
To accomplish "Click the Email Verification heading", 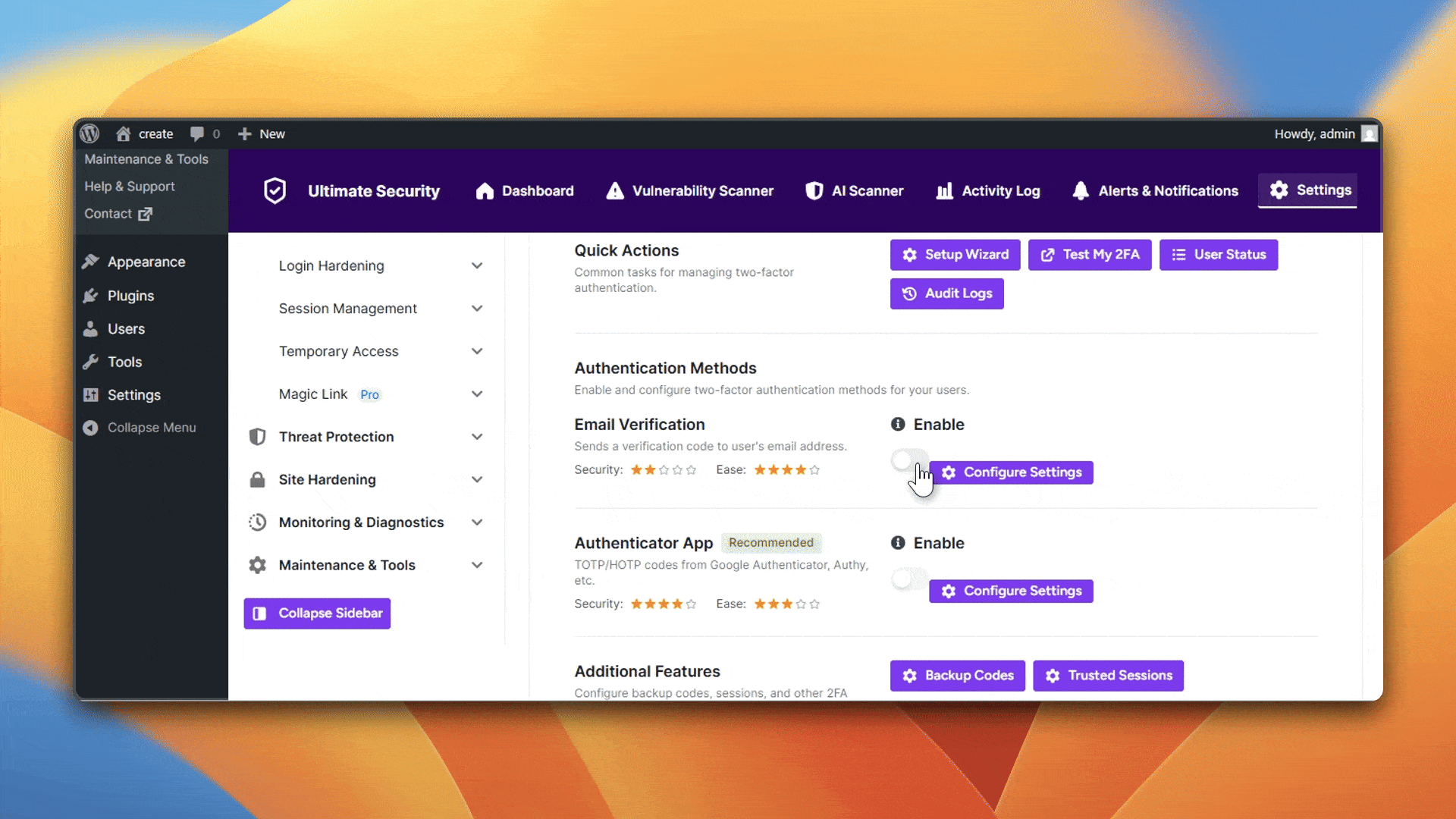I will 640,425.
